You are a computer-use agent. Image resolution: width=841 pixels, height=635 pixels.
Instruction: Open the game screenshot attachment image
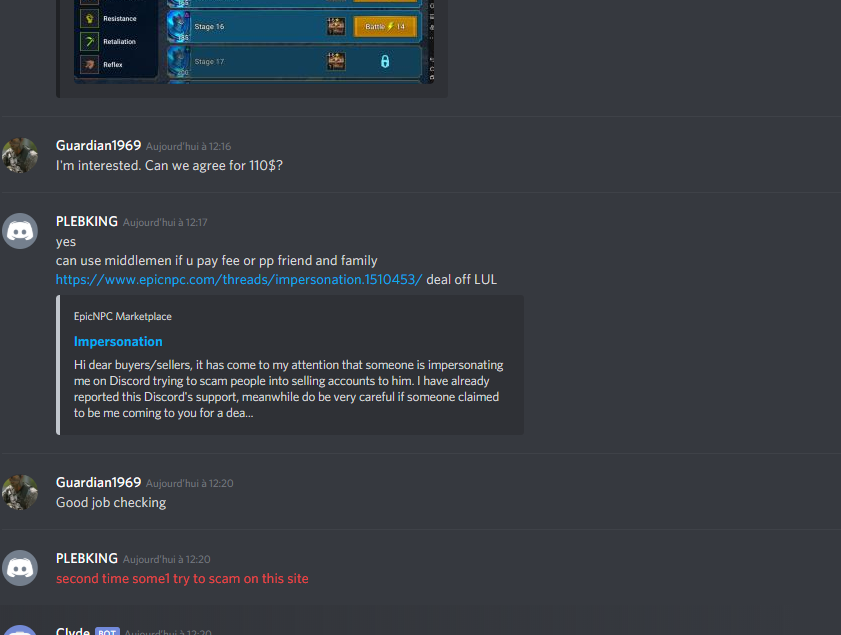[254, 41]
